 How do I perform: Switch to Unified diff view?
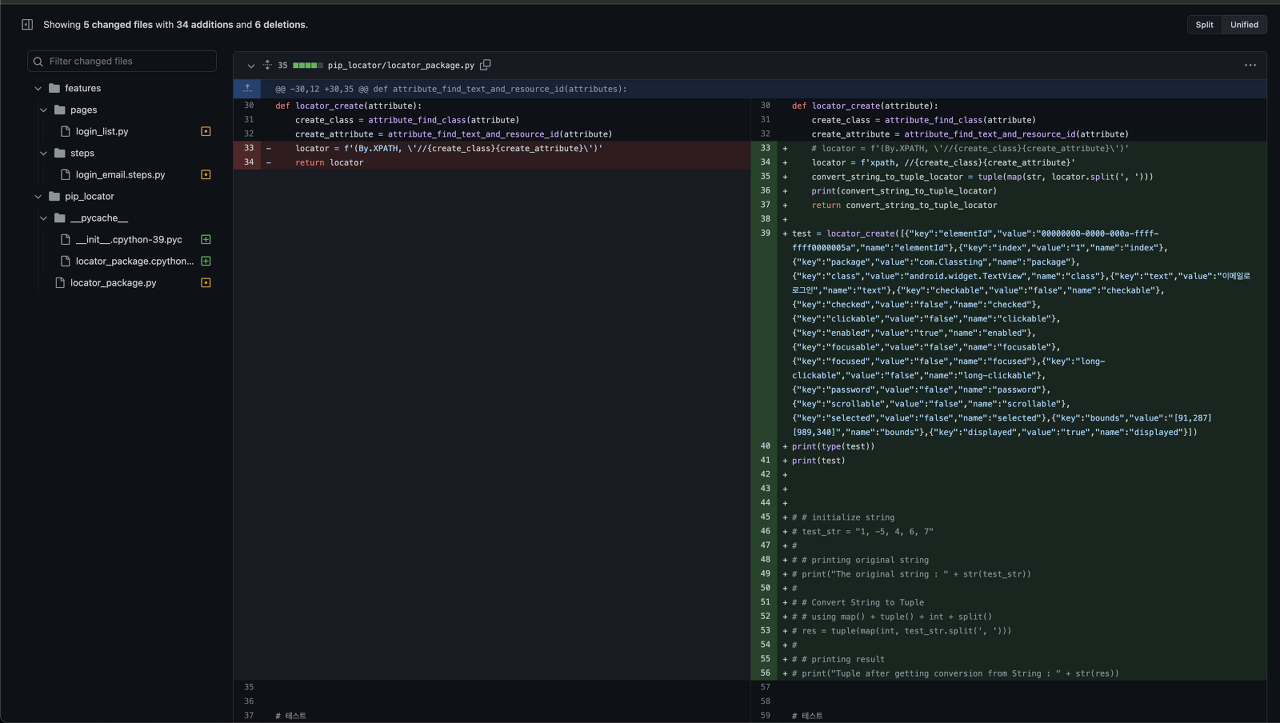(1244, 25)
